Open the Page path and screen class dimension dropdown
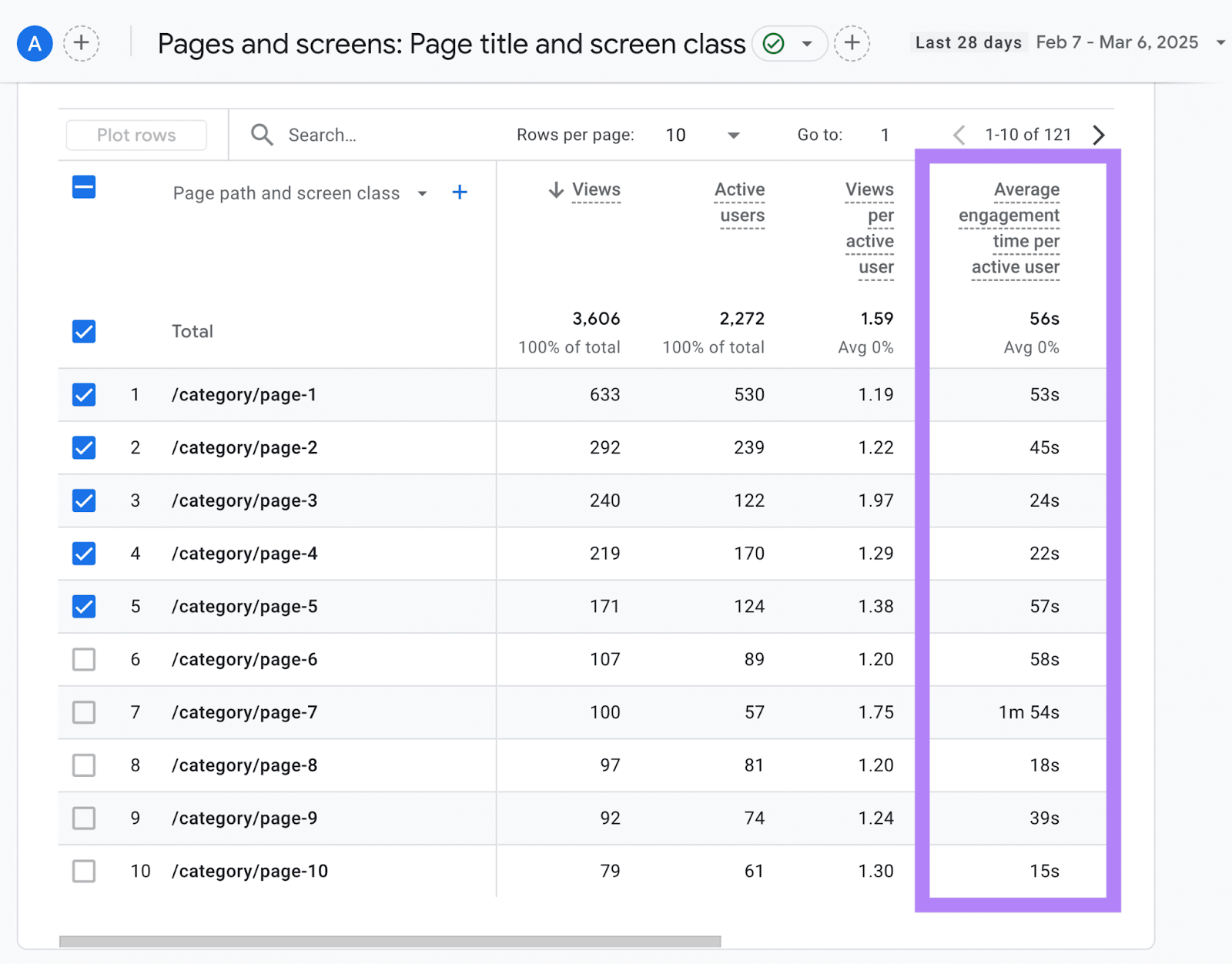Image resolution: width=1232 pixels, height=964 pixels. pos(422,193)
